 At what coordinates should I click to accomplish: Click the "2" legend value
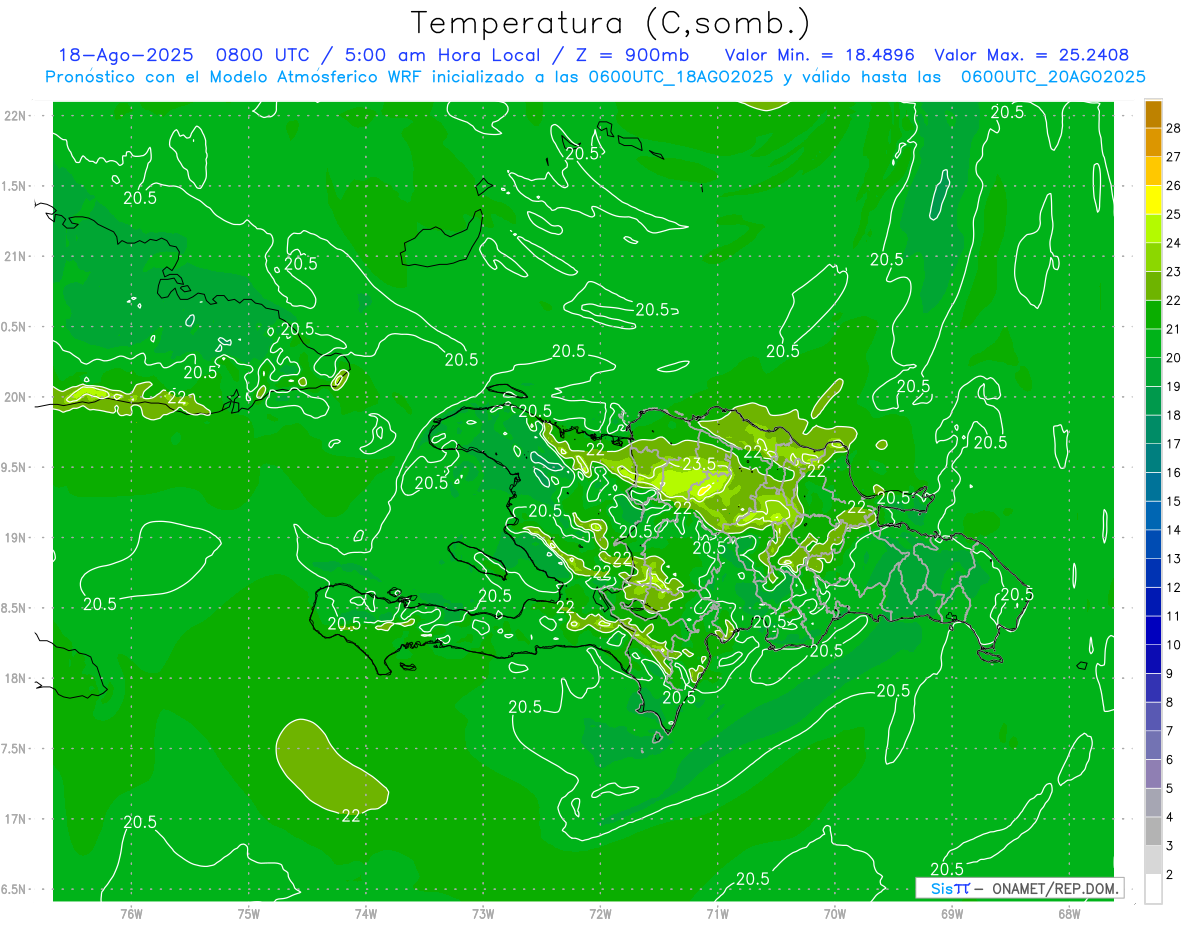1169,875
